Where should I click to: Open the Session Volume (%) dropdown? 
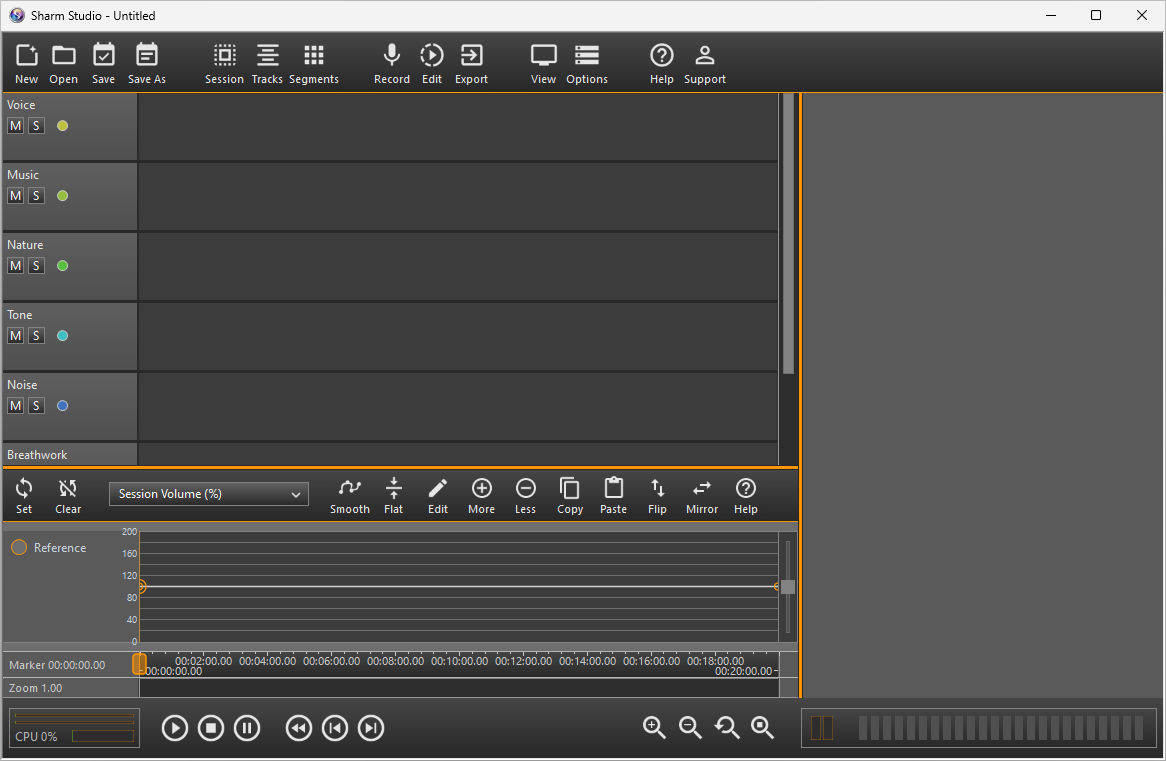tap(209, 494)
